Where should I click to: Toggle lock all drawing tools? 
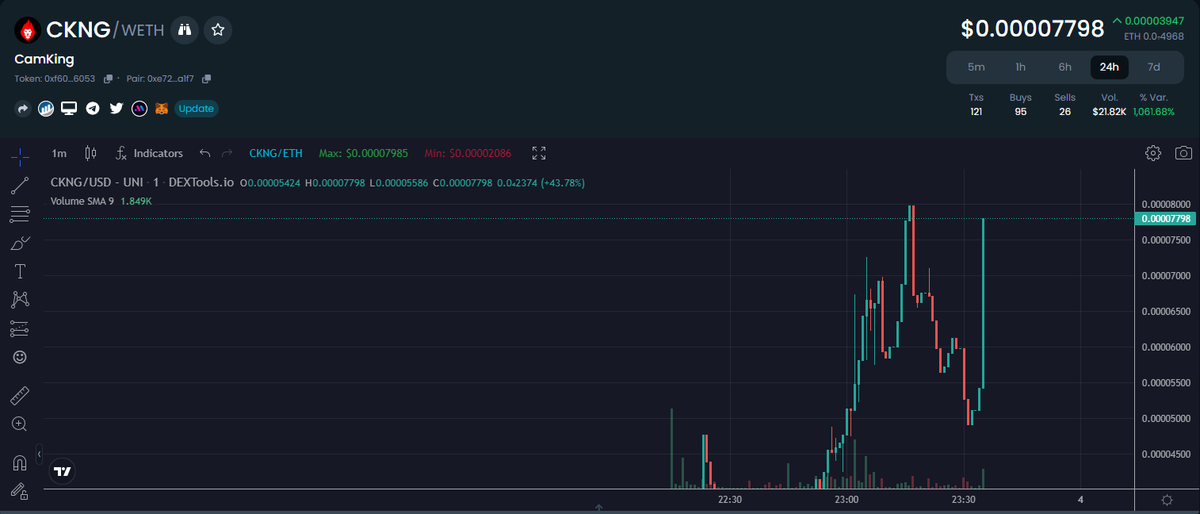(19, 491)
